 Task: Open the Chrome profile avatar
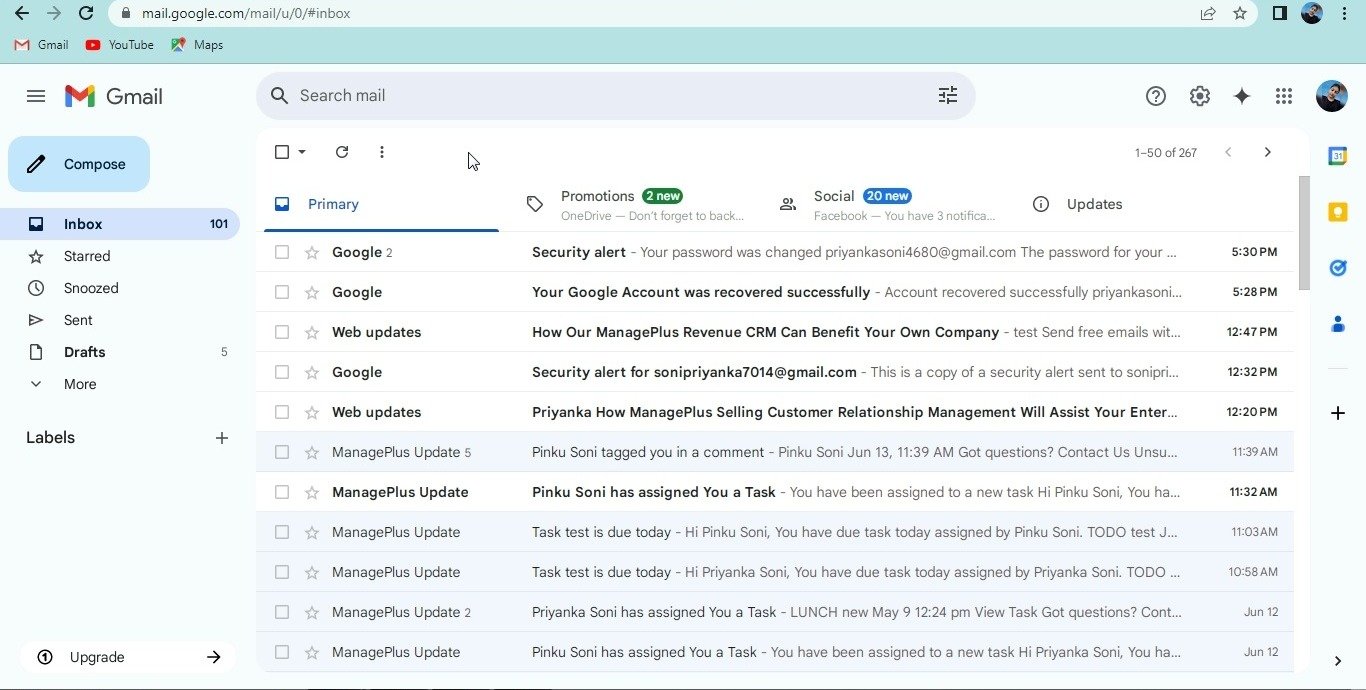pos(1312,13)
